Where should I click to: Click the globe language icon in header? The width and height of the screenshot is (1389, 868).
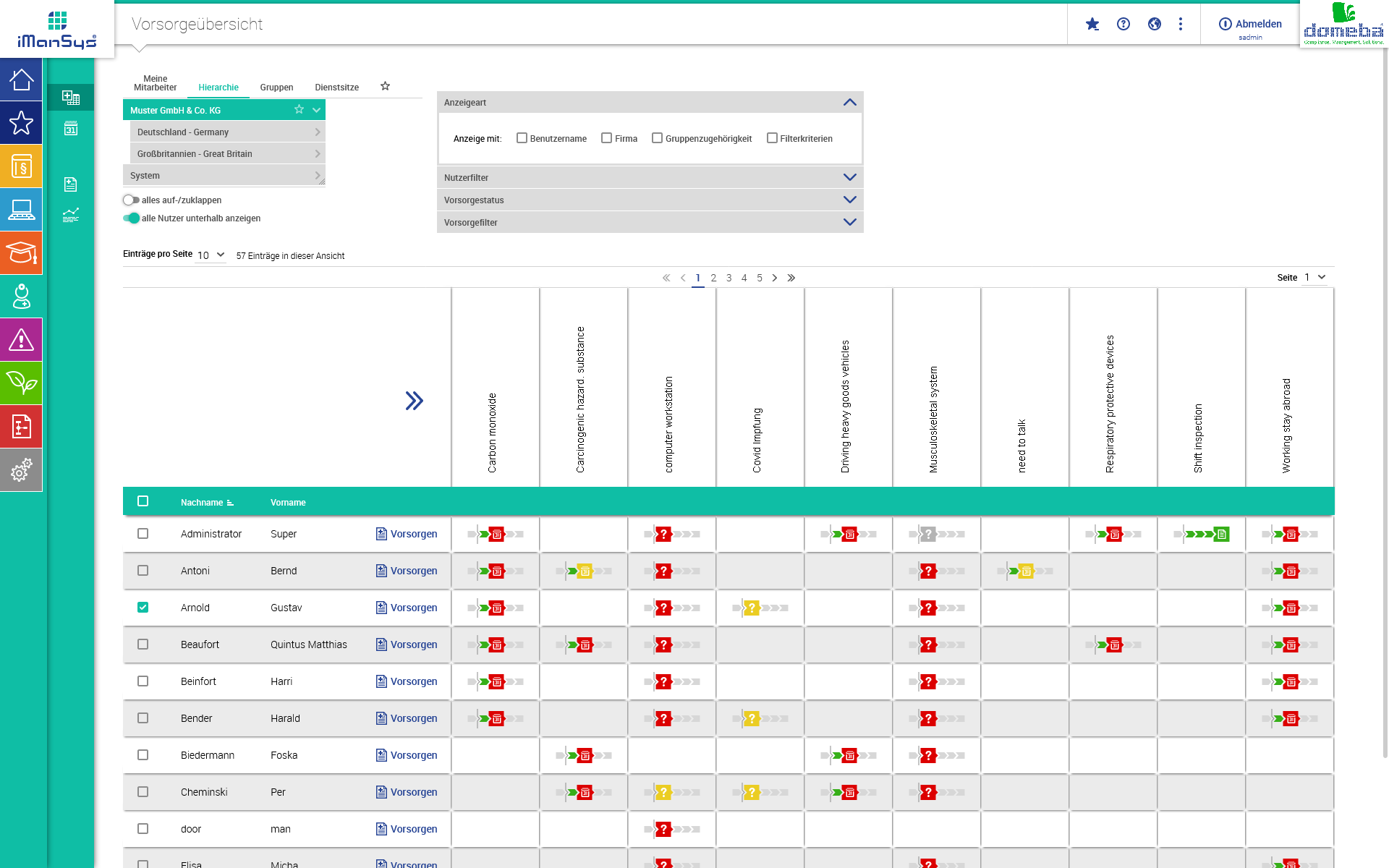(x=1154, y=24)
